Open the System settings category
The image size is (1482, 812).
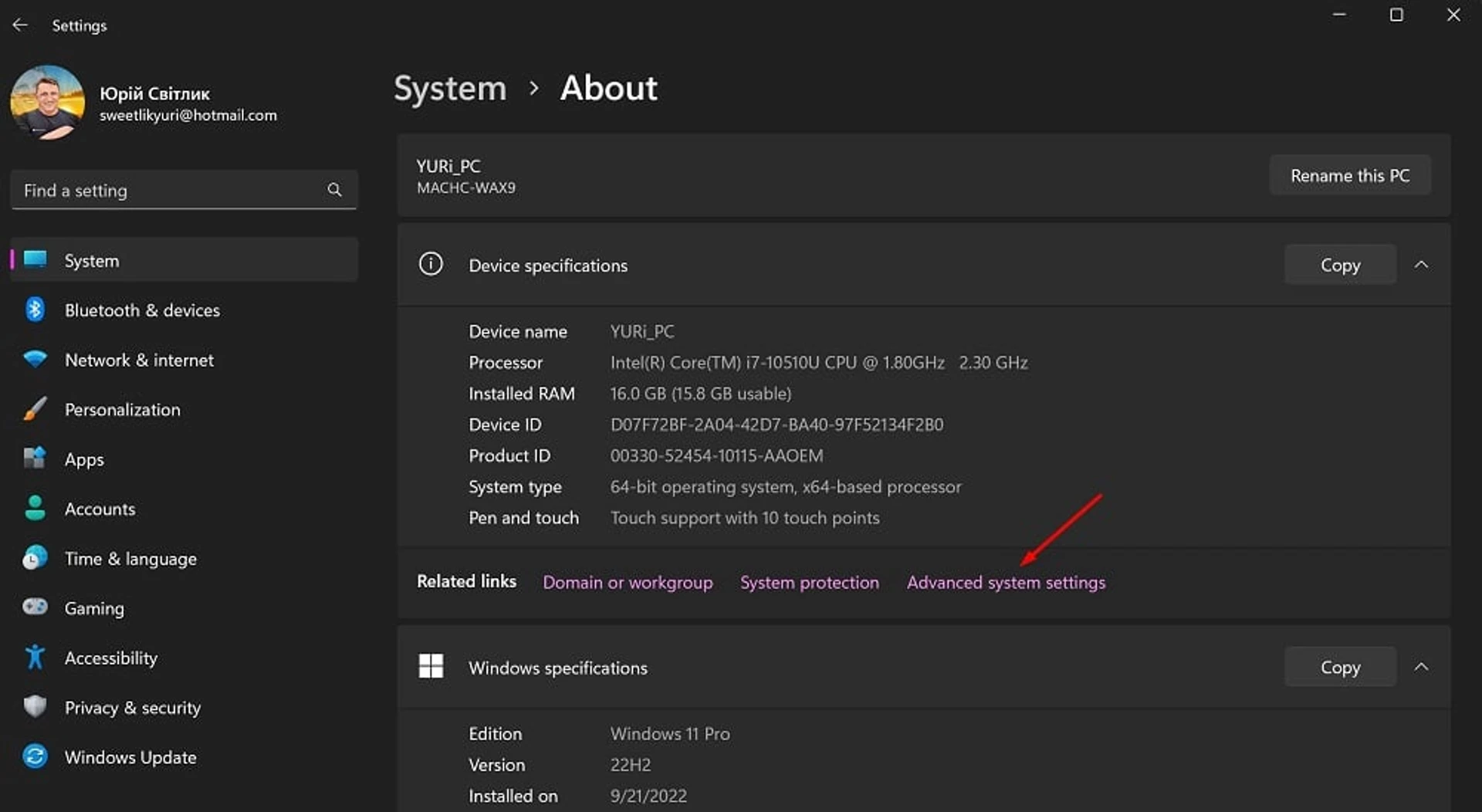184,260
